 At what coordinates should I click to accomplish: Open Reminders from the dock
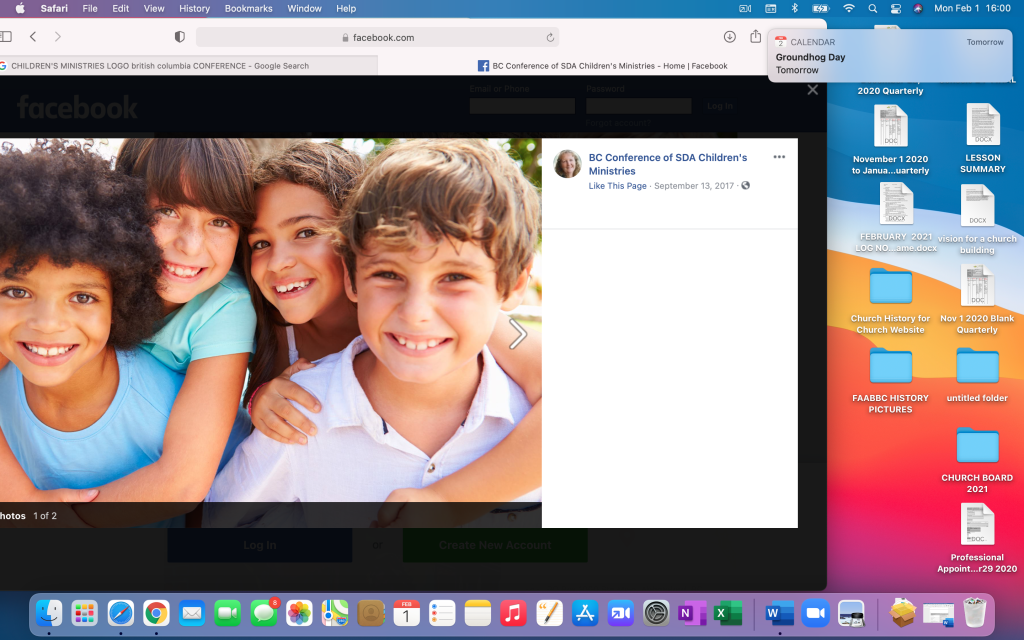442,613
